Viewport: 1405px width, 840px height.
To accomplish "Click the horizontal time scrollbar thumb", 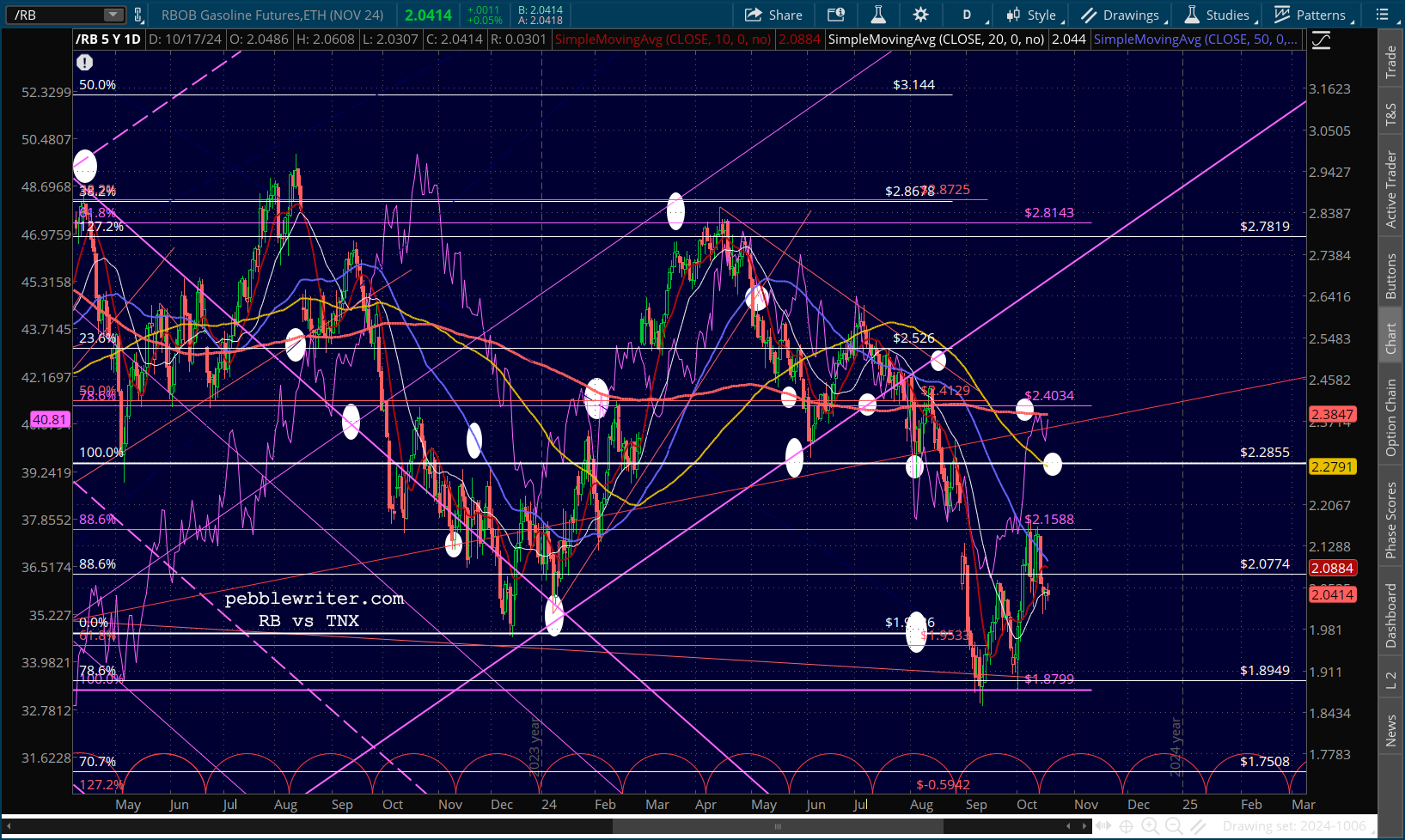I will [x=778, y=826].
